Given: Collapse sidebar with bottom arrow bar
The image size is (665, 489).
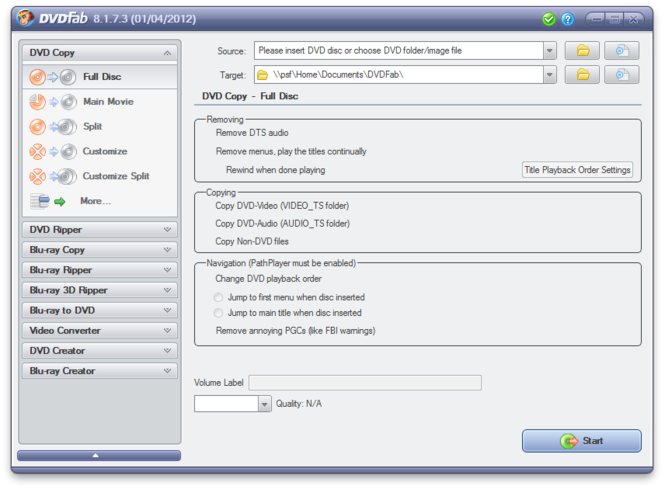Looking at the screenshot, I should pyautogui.click(x=99, y=455).
